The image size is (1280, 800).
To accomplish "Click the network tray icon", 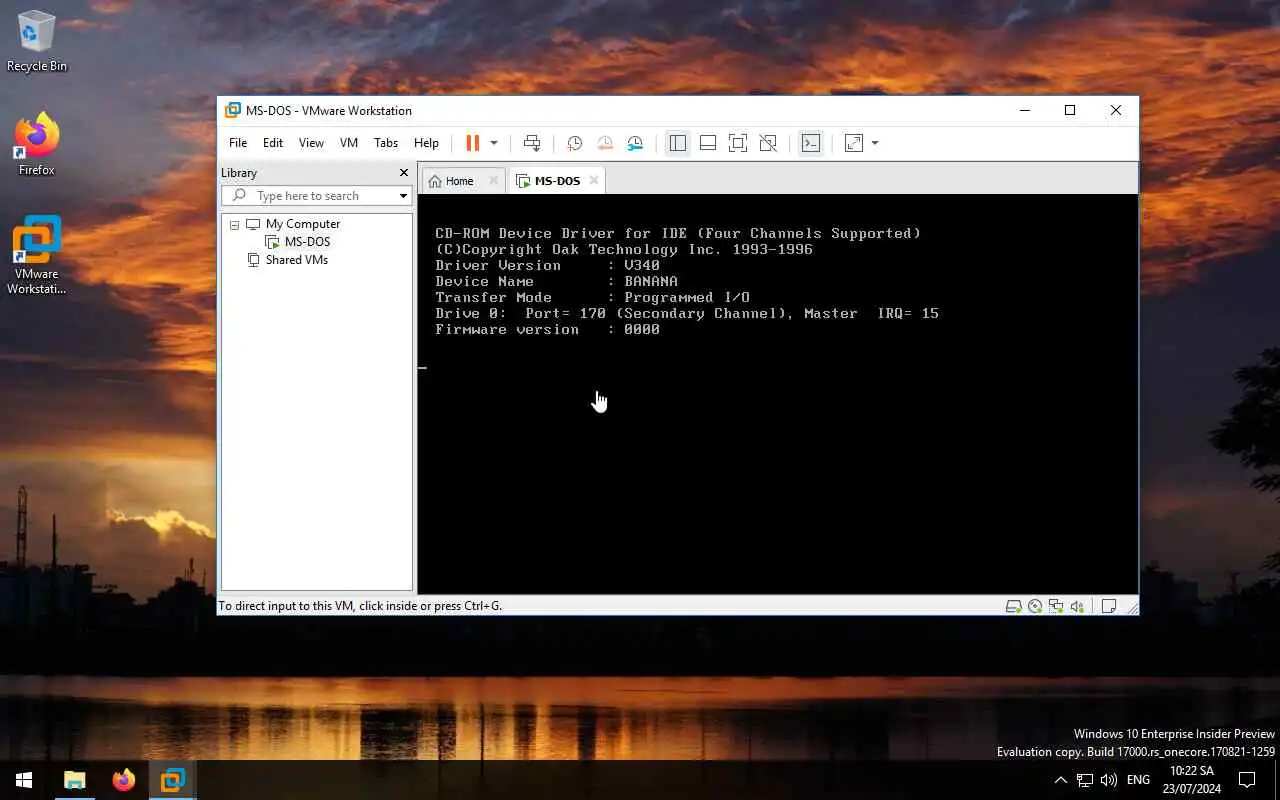I will coord(1085,780).
